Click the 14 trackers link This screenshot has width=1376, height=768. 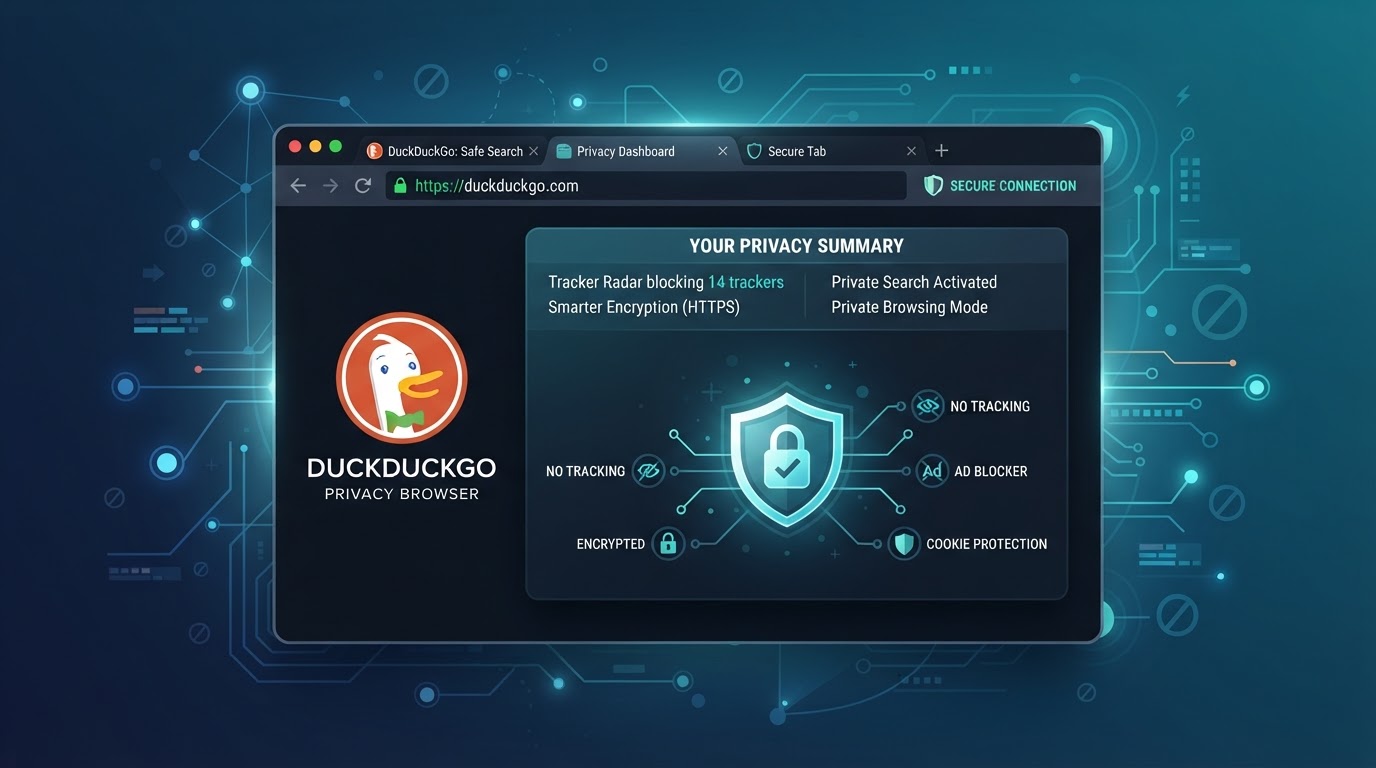[746, 282]
